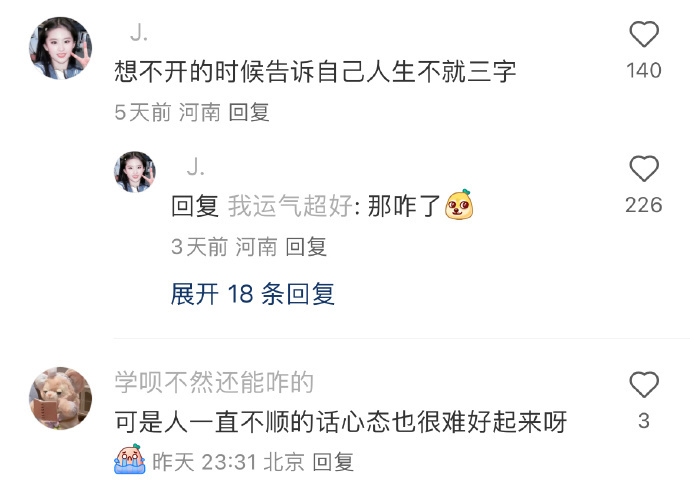Like the comment with 140 likes
Image resolution: width=690 pixels, height=482 pixels.
644,34
